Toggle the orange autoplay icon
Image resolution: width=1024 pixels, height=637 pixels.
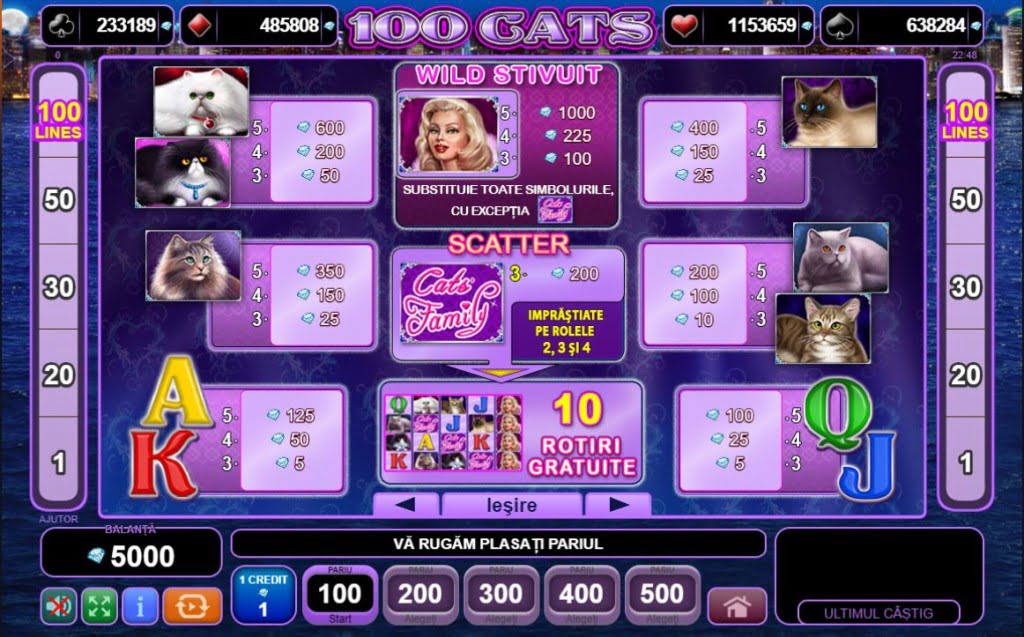[192, 606]
